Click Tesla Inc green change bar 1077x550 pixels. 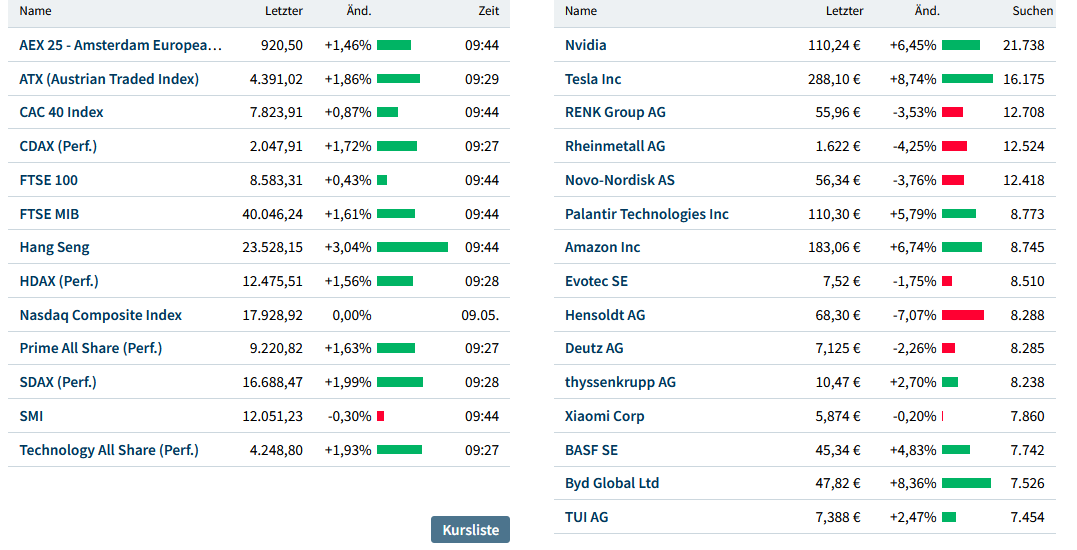[x=967, y=79]
